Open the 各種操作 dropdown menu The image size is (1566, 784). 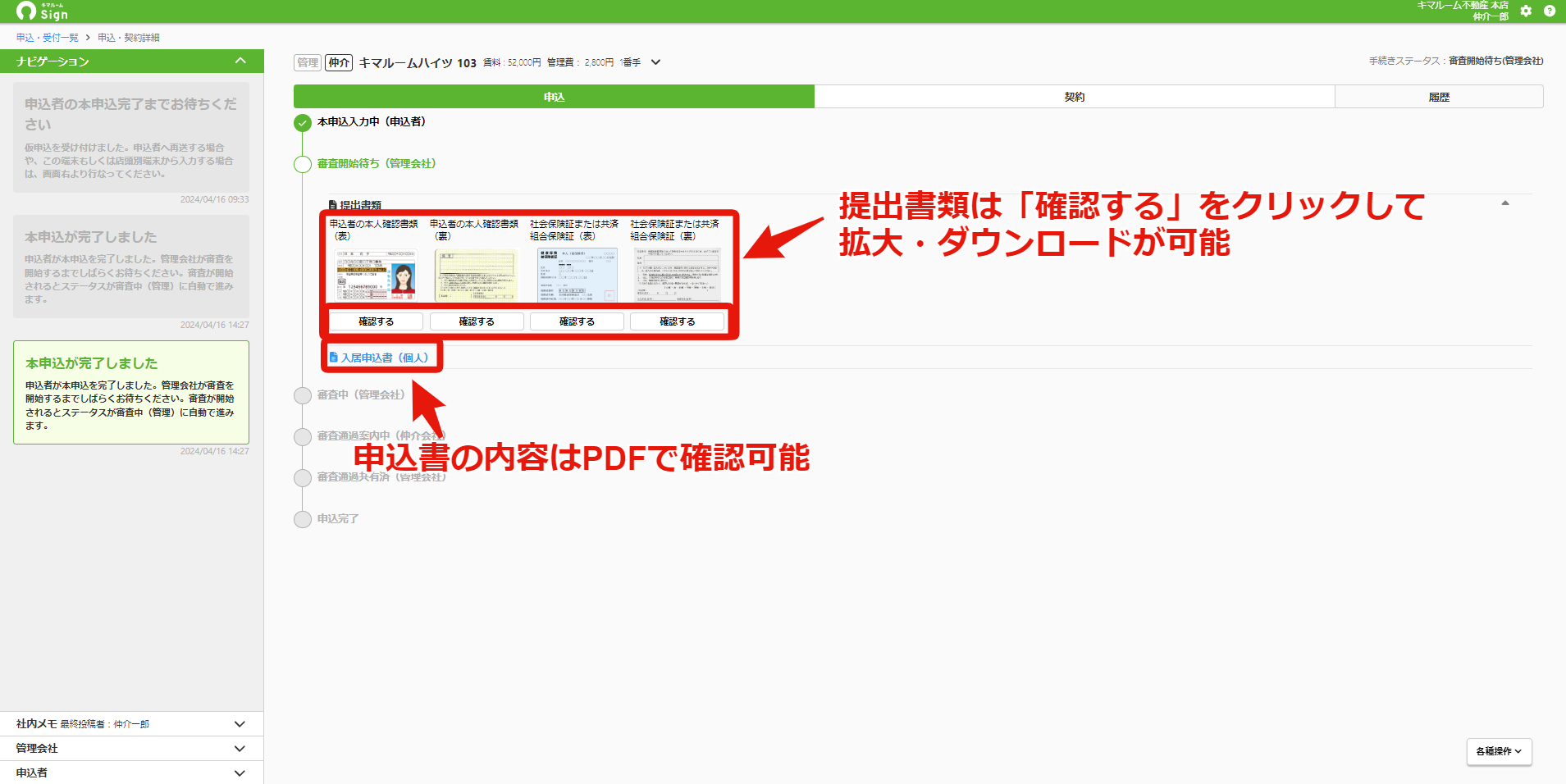[x=1499, y=751]
